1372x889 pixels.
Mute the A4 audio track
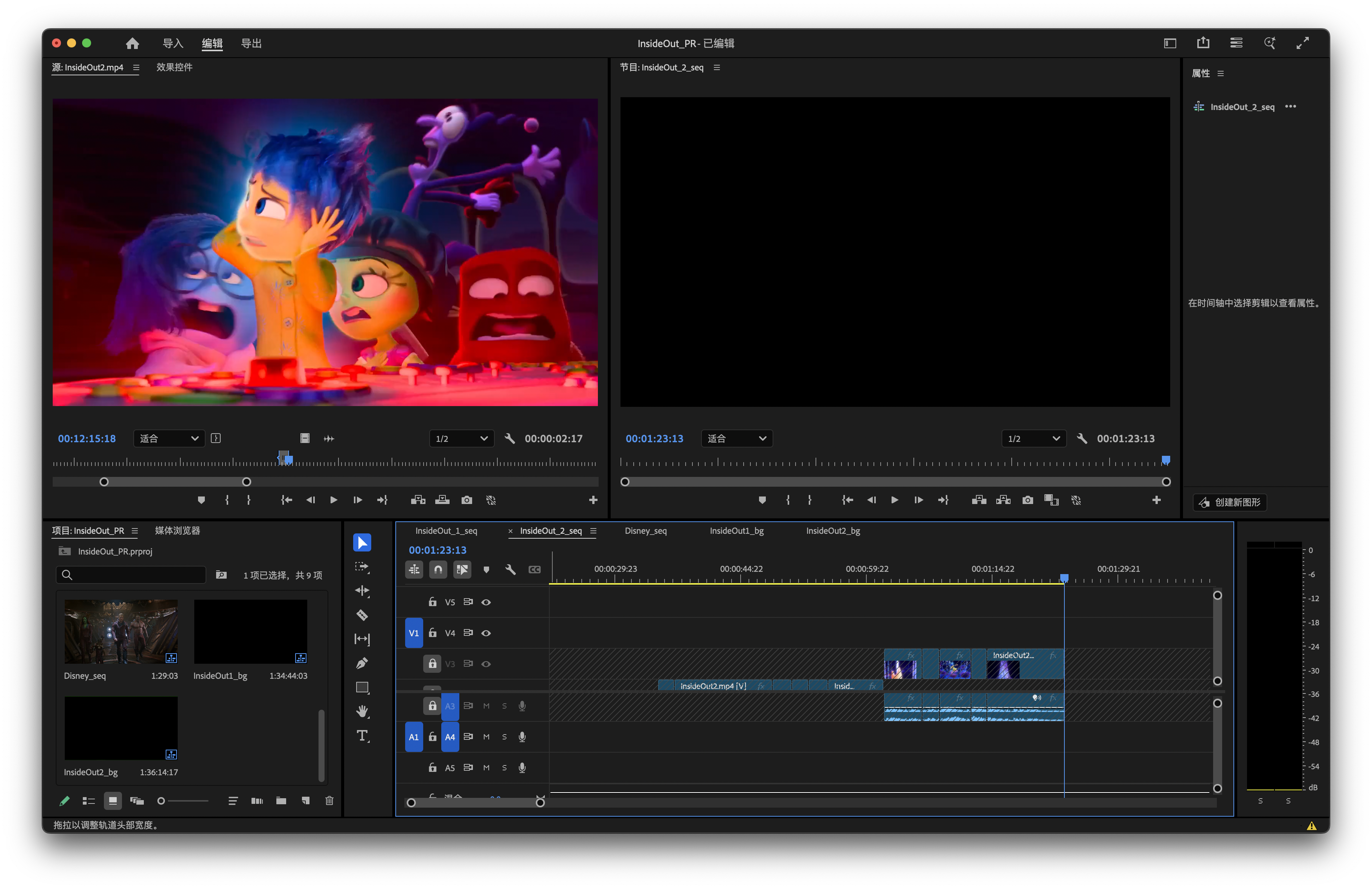click(486, 737)
